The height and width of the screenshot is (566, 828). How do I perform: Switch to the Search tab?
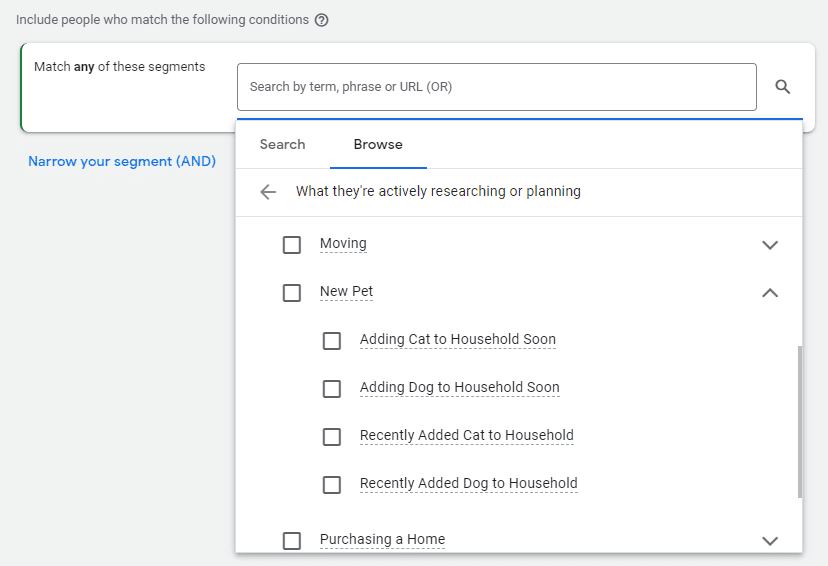pos(283,145)
